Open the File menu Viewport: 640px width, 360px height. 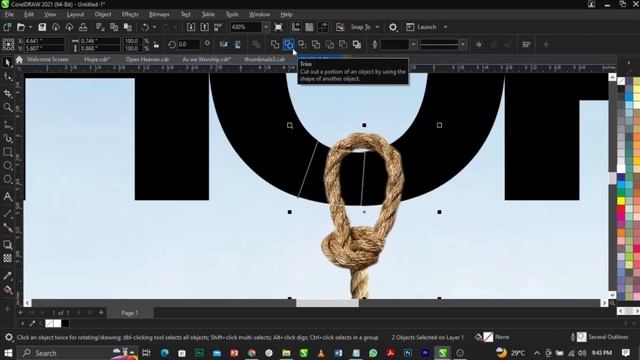coord(9,14)
